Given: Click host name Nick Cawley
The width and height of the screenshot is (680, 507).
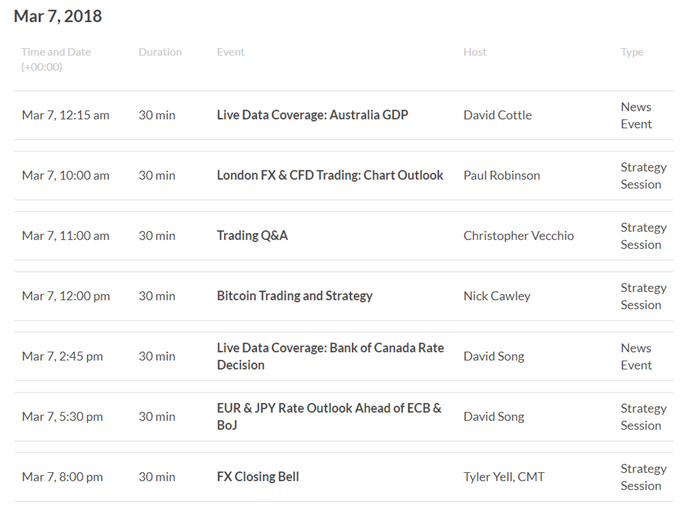Looking at the screenshot, I should click(497, 296).
